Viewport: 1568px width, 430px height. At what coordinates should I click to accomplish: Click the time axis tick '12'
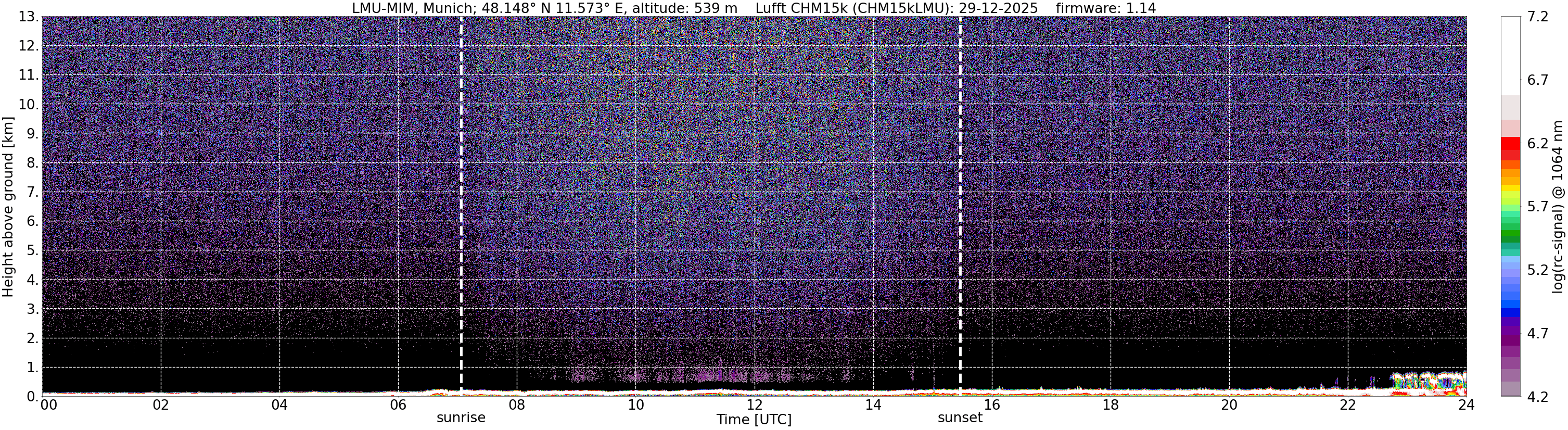[x=754, y=406]
